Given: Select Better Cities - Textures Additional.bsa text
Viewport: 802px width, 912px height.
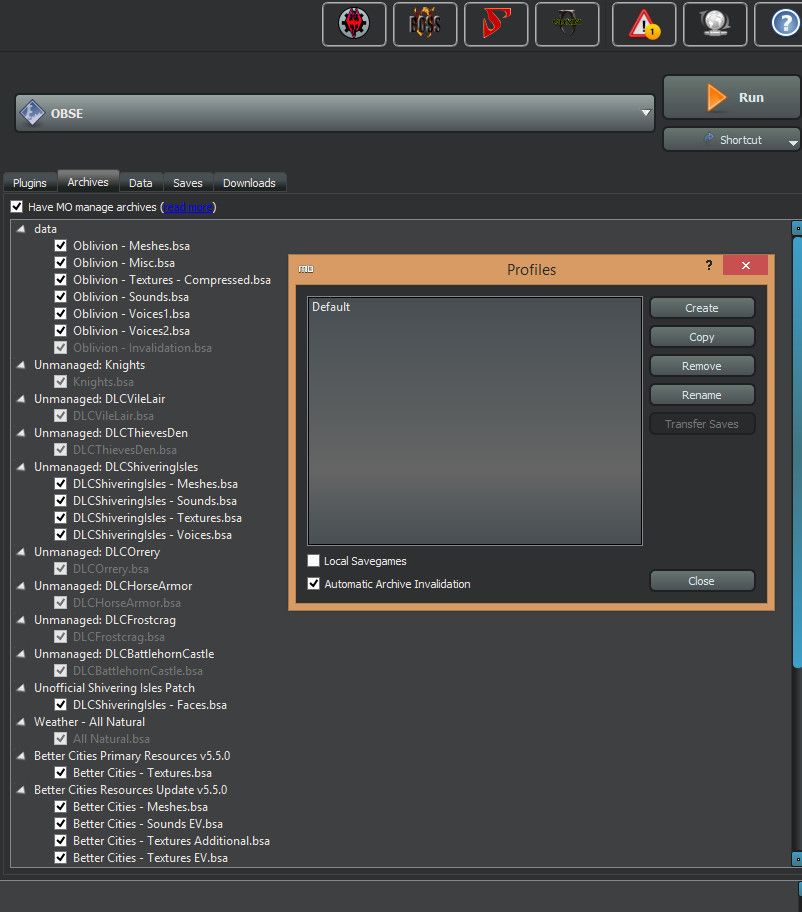Looking at the screenshot, I should click(x=172, y=840).
